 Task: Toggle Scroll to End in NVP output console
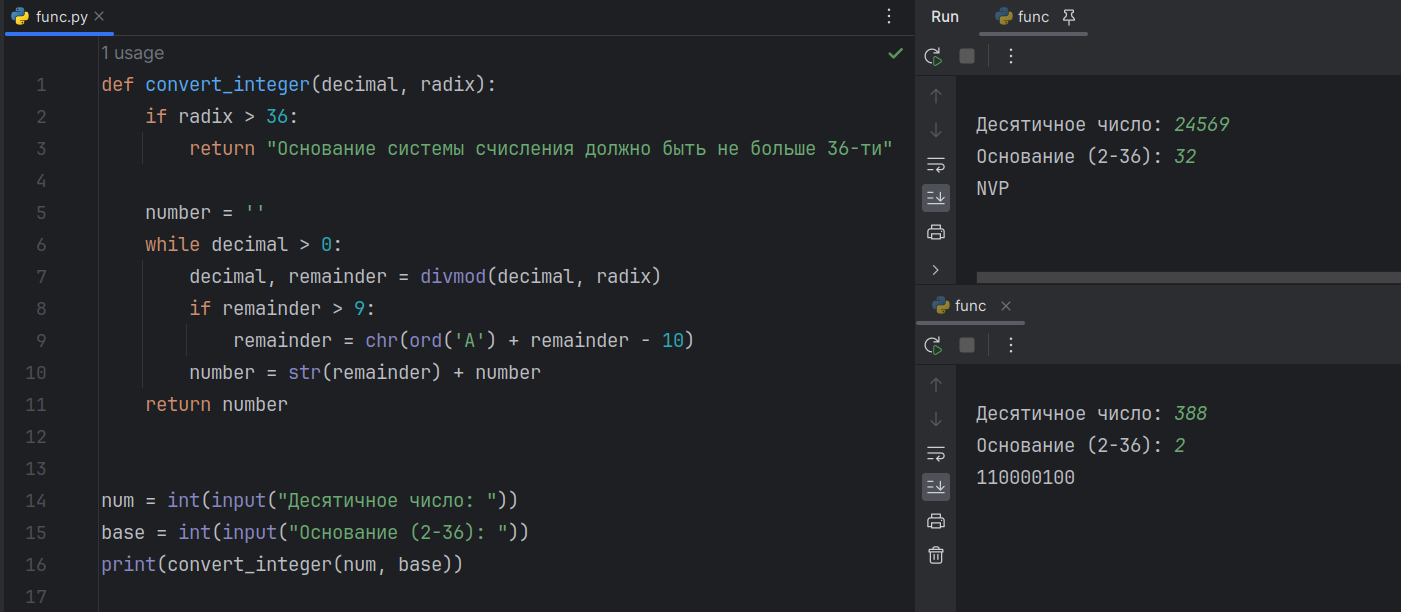pyautogui.click(x=936, y=198)
